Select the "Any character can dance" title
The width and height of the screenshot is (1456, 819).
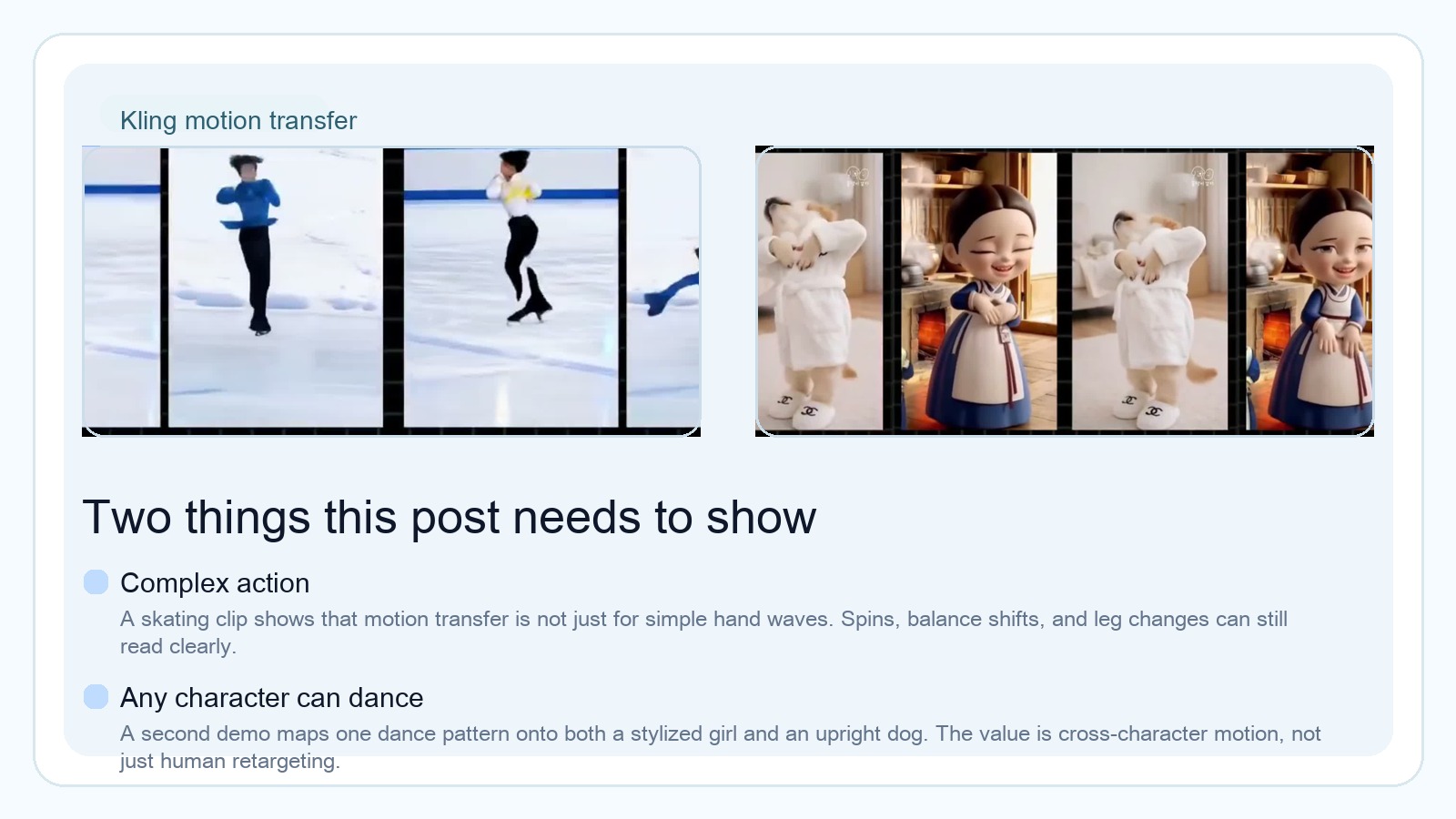(271, 697)
